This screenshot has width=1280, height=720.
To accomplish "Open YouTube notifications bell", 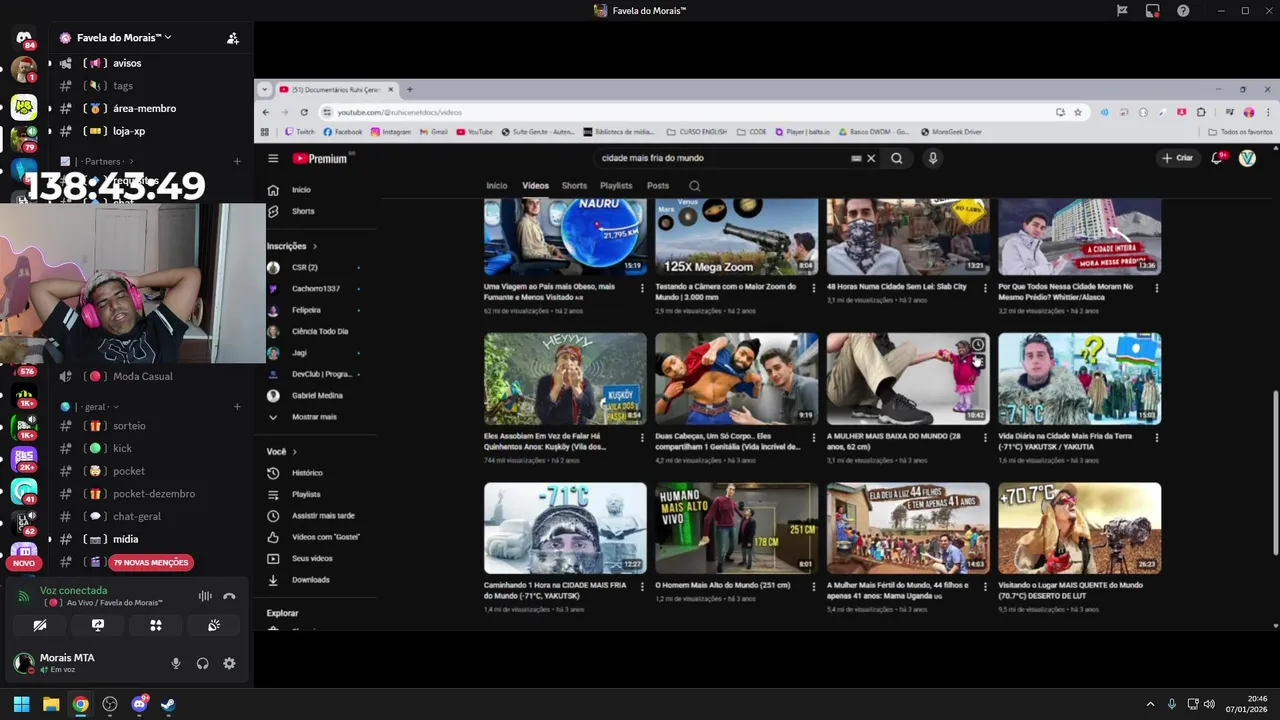I will [1217, 158].
